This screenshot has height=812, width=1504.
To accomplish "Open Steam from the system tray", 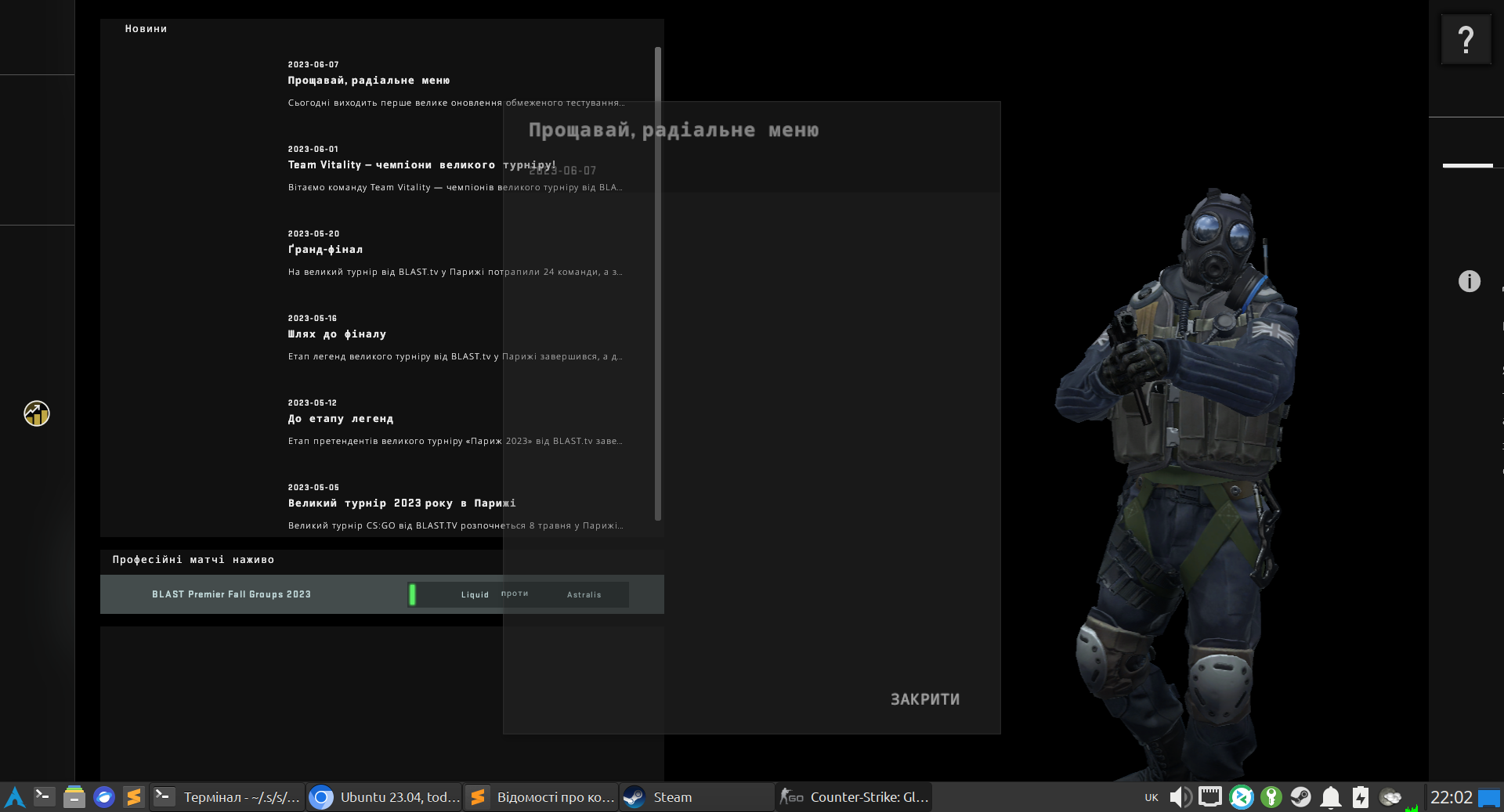I will [1300, 796].
